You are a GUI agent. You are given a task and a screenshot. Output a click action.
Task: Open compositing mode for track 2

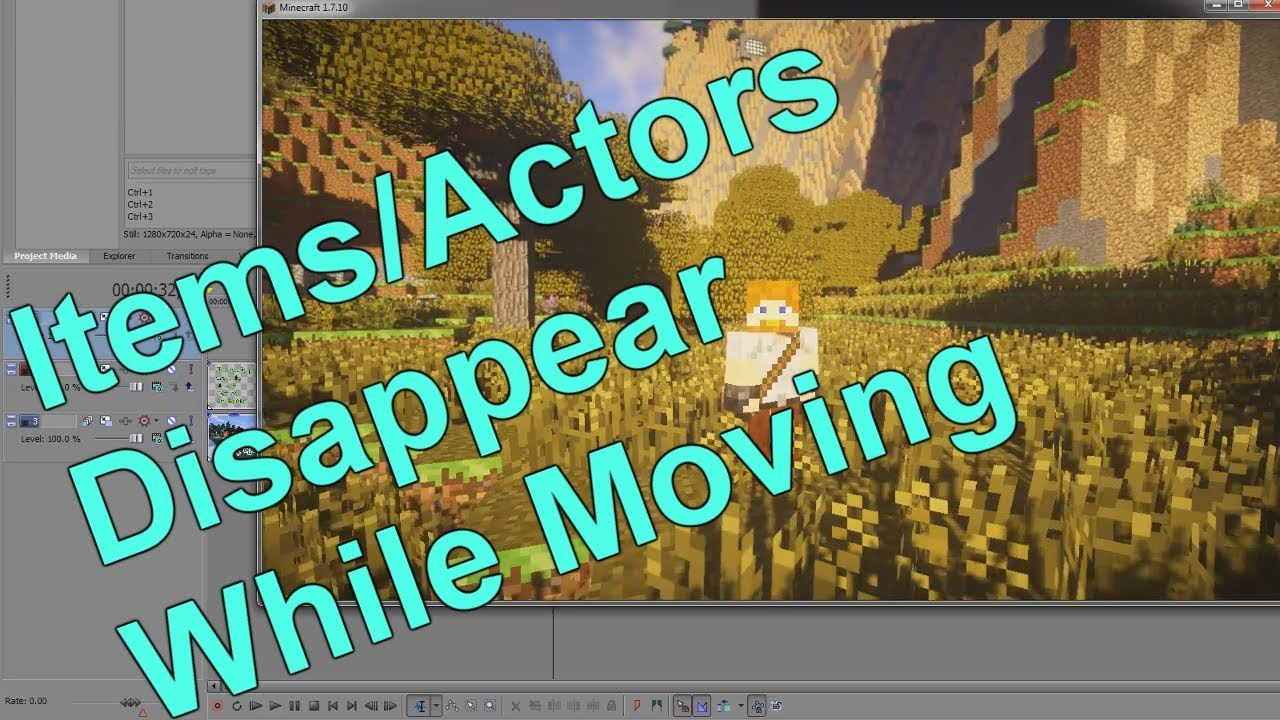click(x=157, y=387)
